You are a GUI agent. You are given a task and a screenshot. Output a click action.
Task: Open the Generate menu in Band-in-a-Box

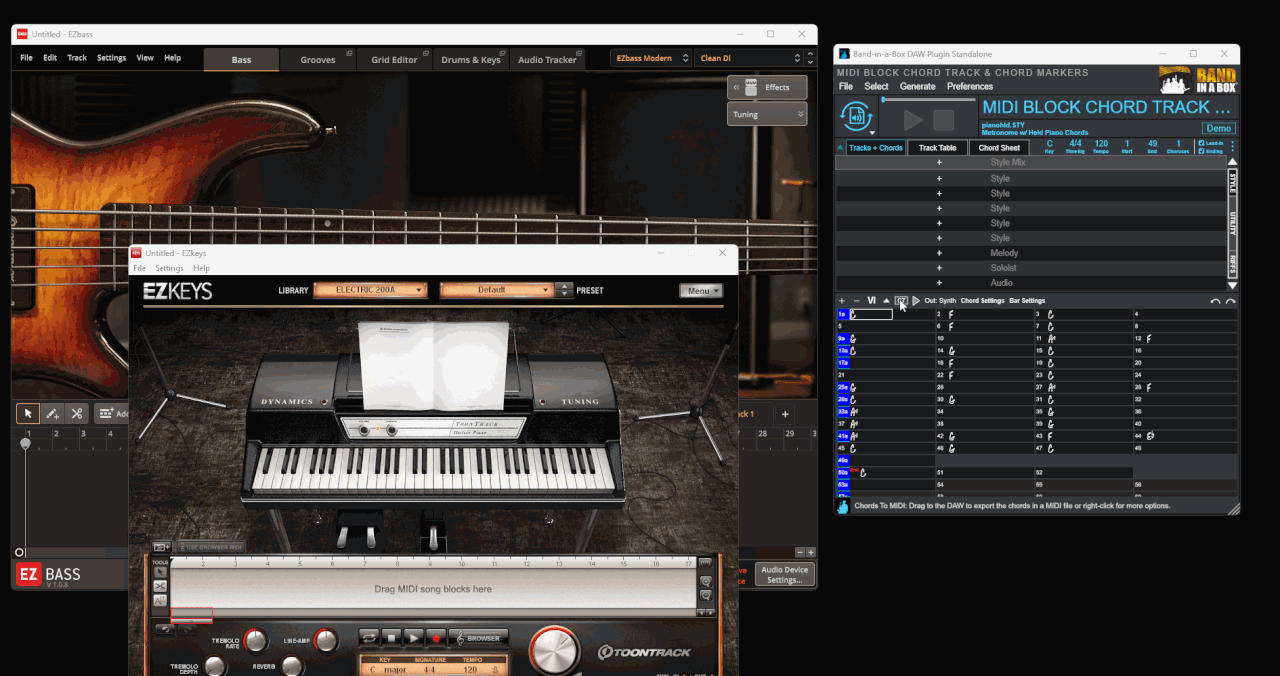tap(917, 87)
